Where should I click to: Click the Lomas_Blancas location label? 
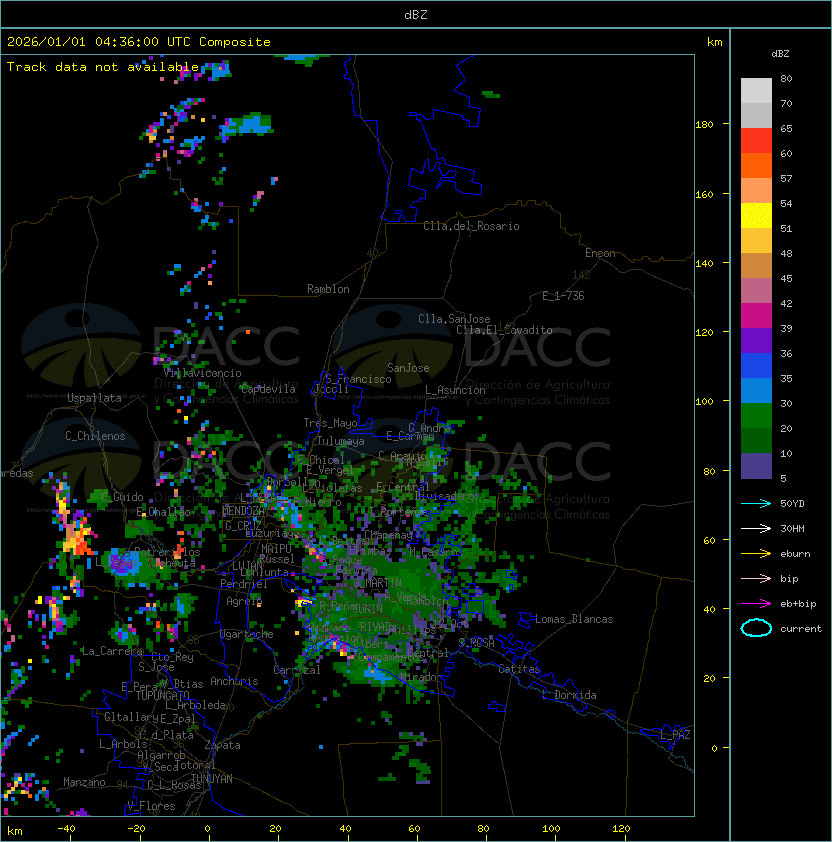pos(574,619)
